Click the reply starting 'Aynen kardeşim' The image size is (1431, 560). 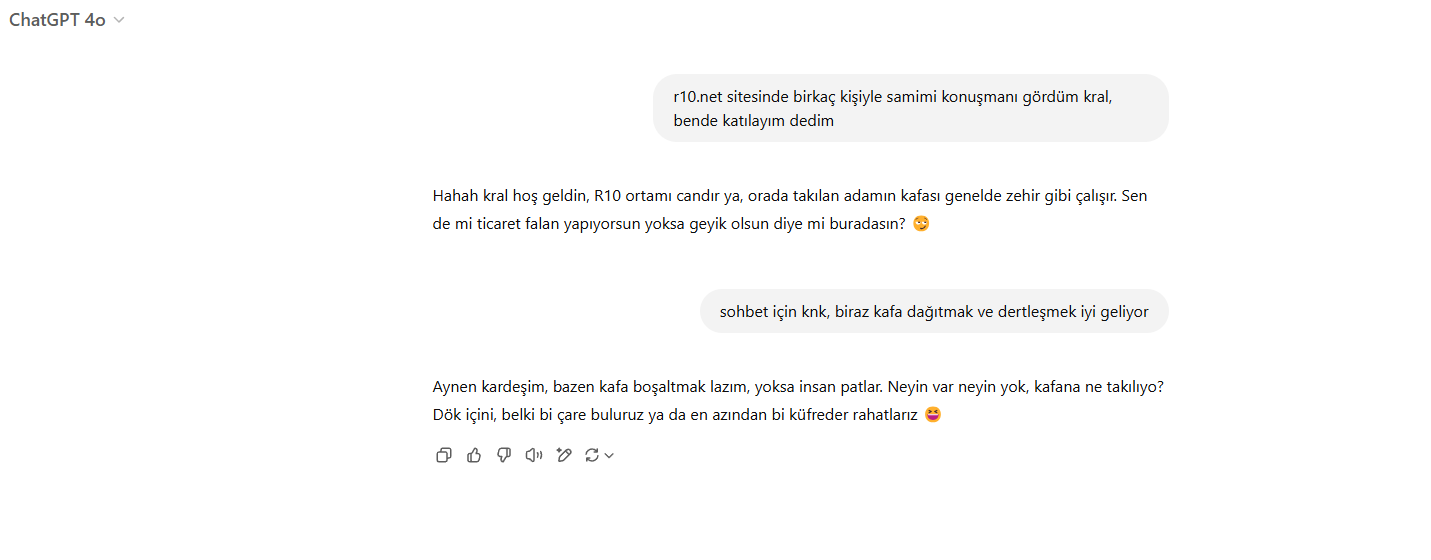click(x=798, y=400)
